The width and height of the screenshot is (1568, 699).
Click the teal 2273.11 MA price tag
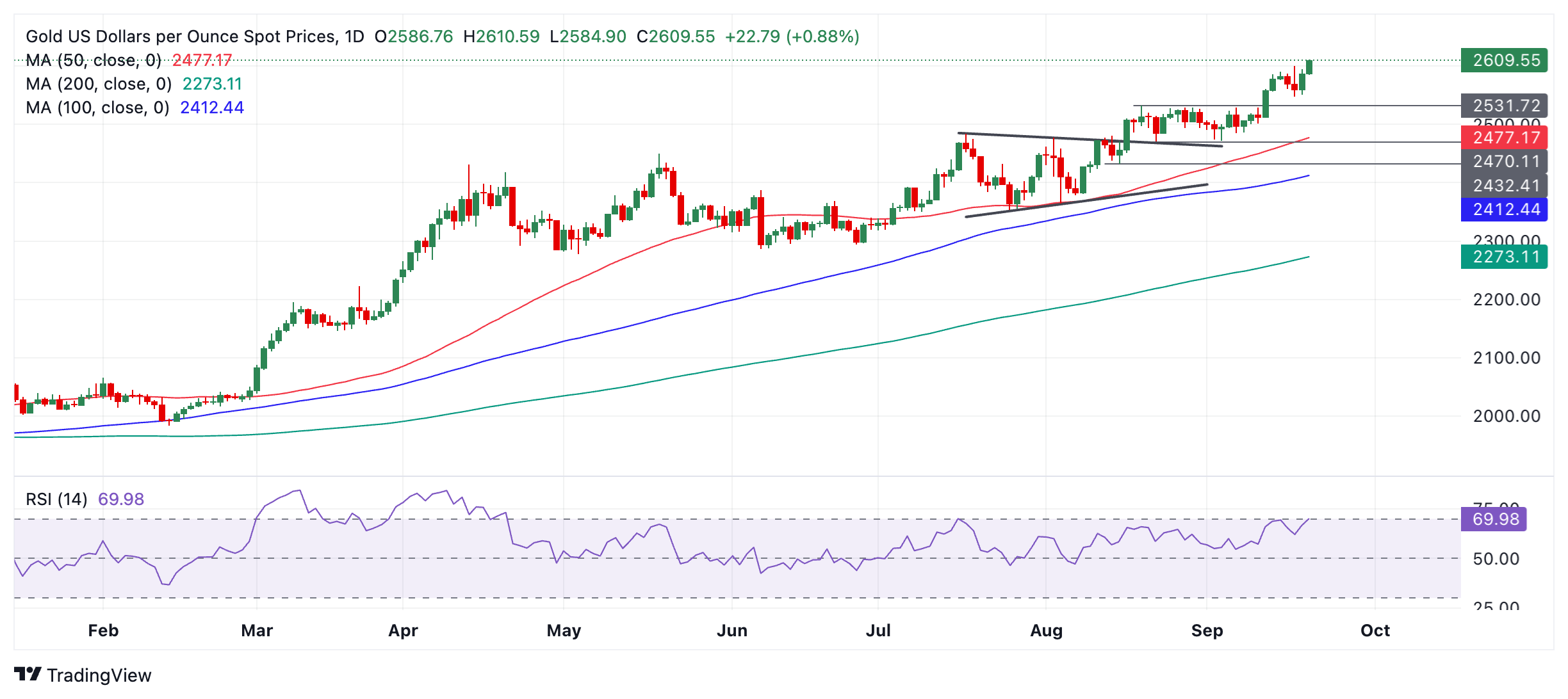1503,257
